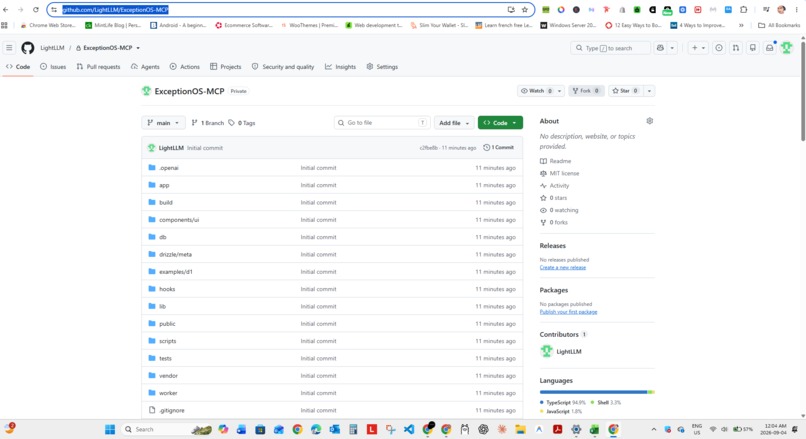806x439 pixels.
Task: Click the Wi-Fi system tray icon
Action: [x=713, y=429]
